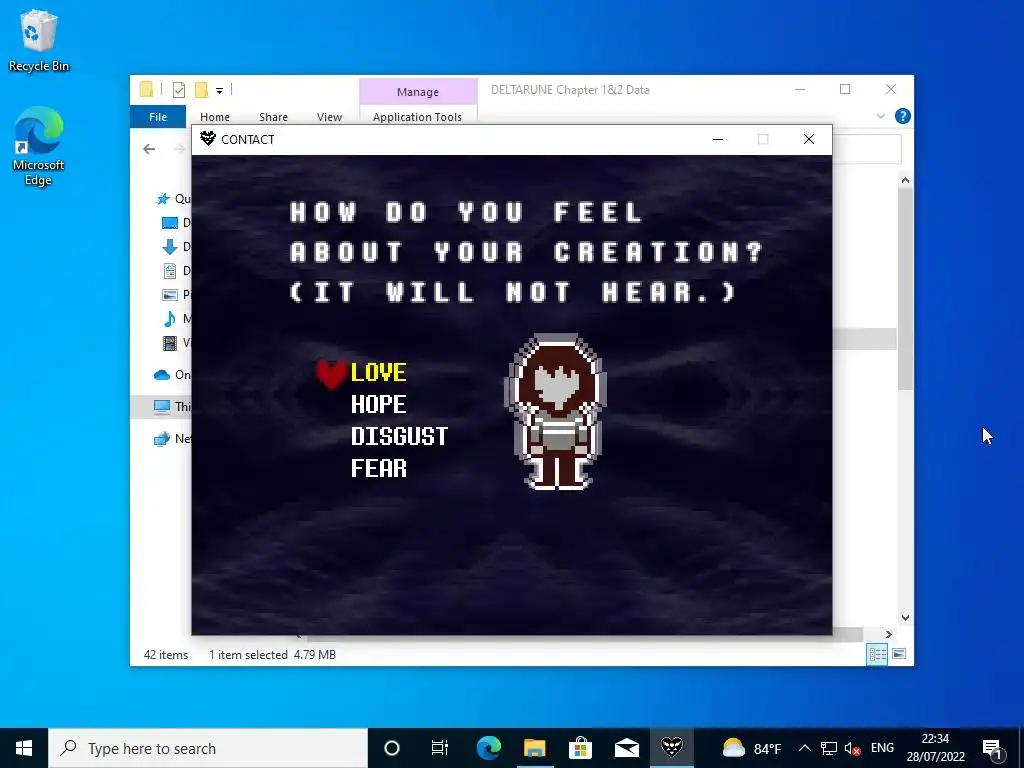1024x768 pixels.
Task: Open the notification center icon
Action: 993,749
